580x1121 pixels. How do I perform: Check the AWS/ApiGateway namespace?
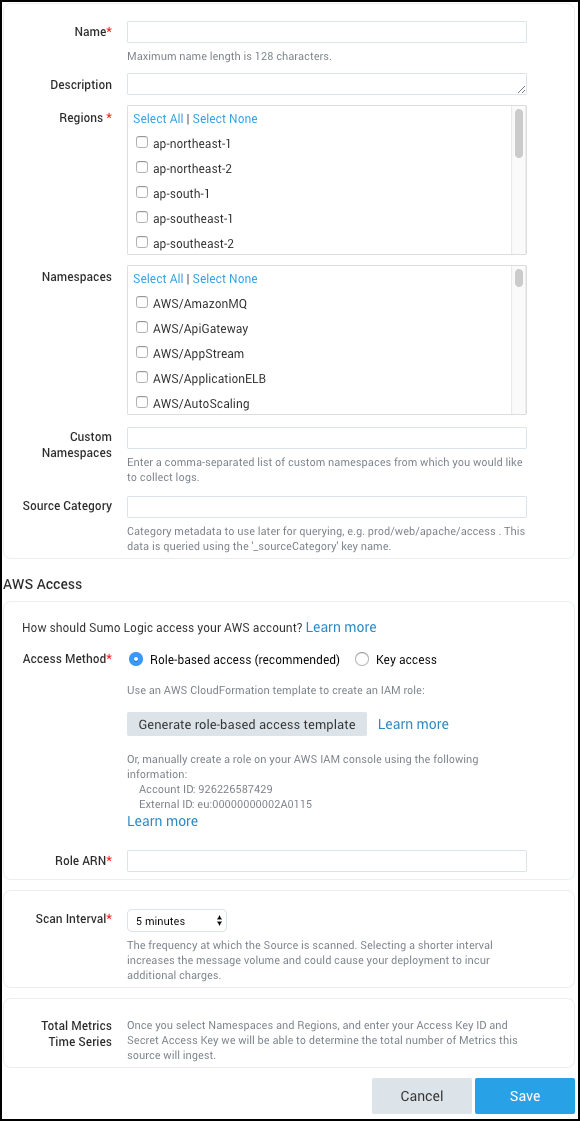141,327
